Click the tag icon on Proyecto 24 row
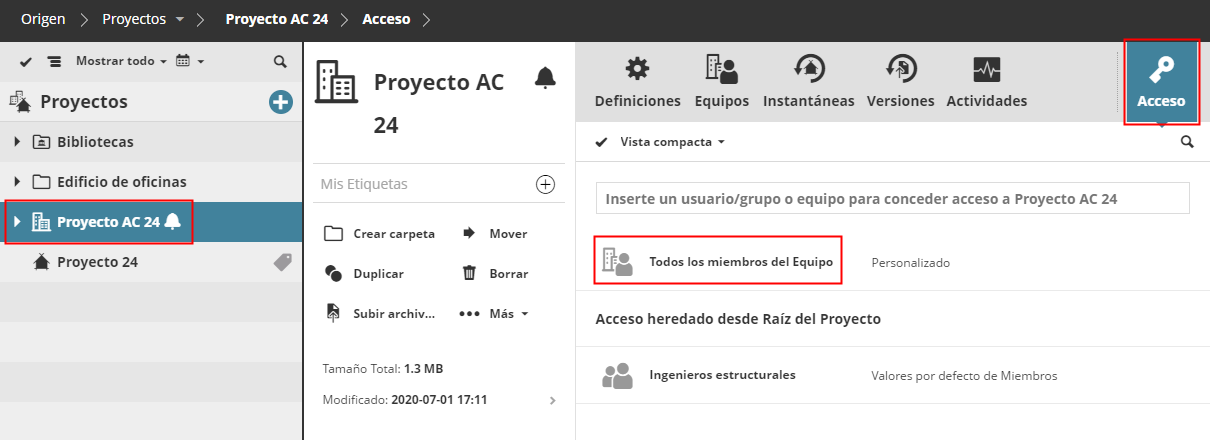Image resolution: width=1210 pixels, height=440 pixels. pos(283,262)
